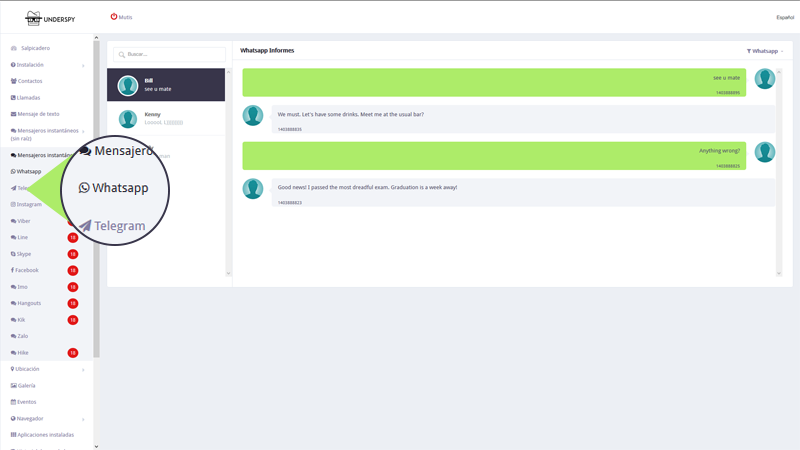Click the Buscar search field

169,54
